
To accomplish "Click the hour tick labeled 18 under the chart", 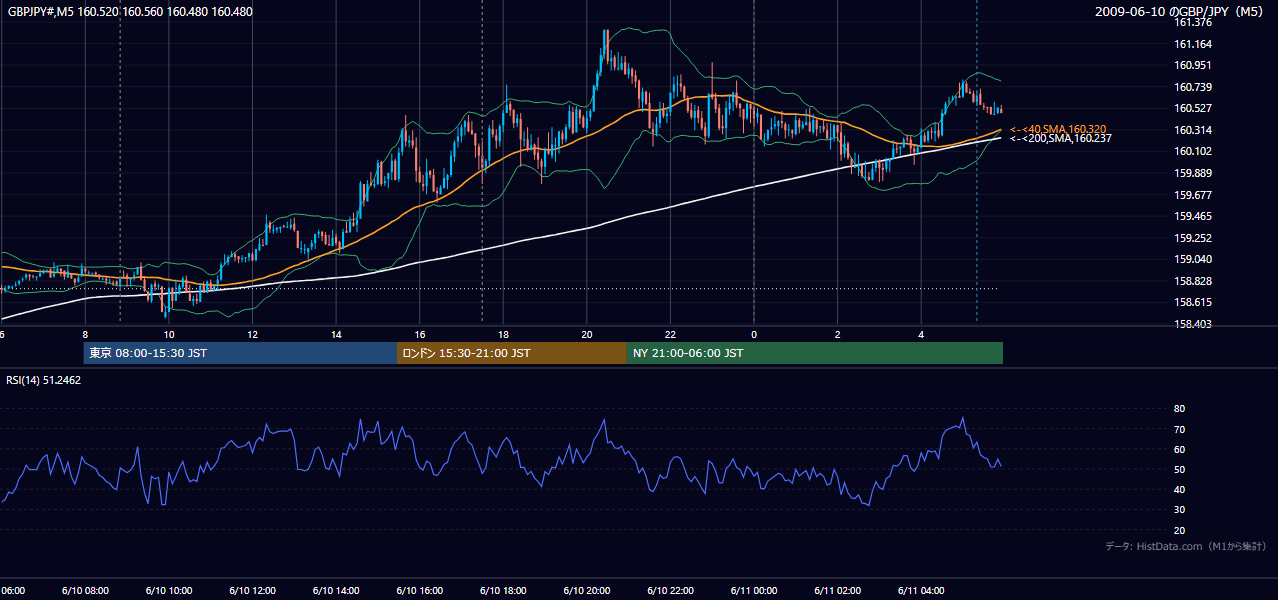I will (503, 334).
